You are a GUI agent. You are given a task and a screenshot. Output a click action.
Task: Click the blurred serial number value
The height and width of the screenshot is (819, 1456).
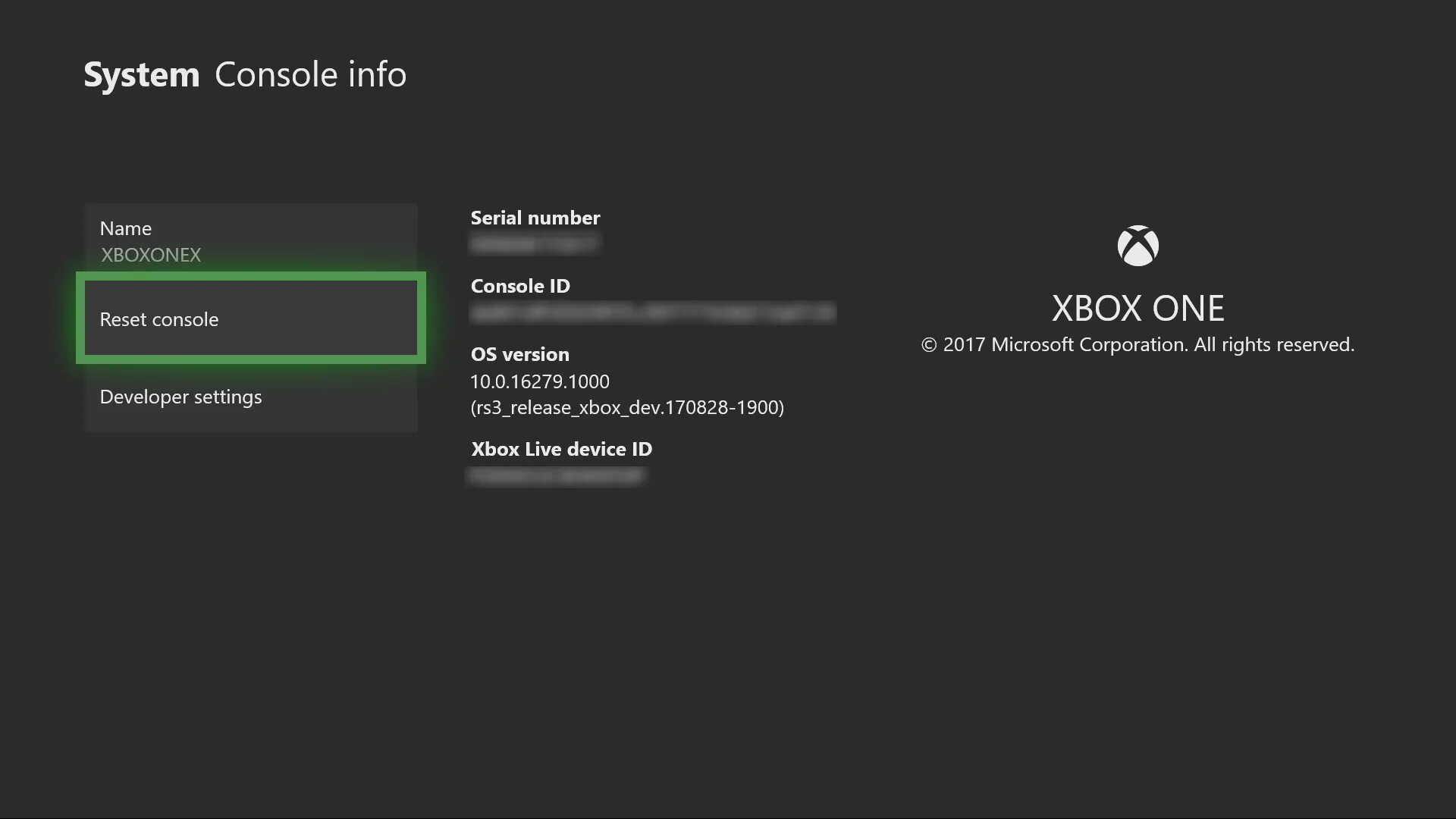[535, 244]
